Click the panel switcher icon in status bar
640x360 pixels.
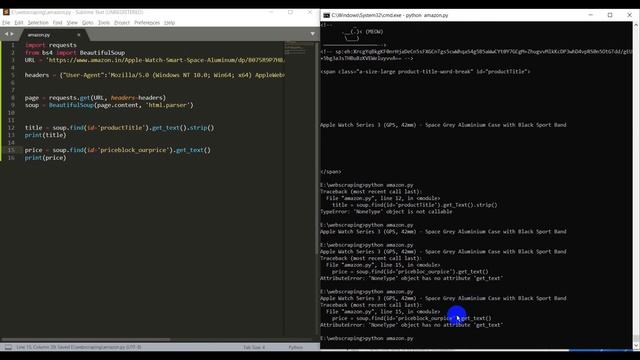(8, 347)
